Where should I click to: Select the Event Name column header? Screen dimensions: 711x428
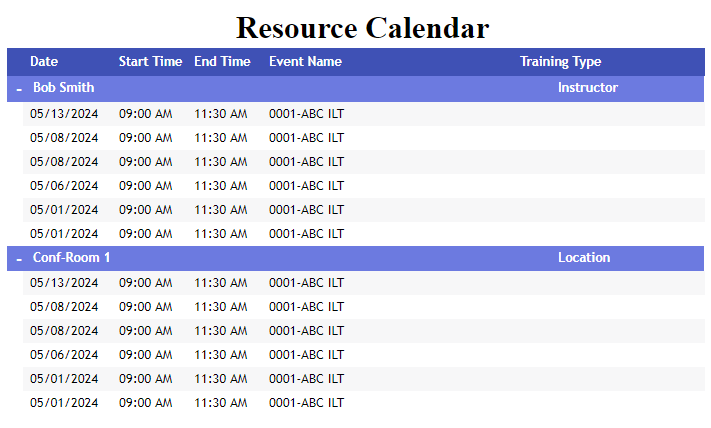tap(305, 62)
